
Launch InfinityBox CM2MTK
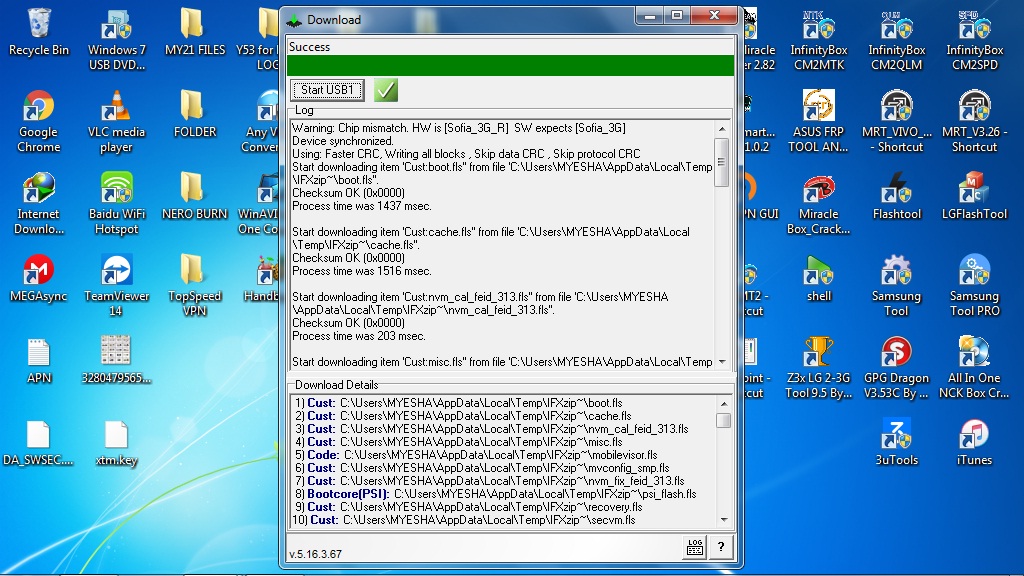pos(818,39)
